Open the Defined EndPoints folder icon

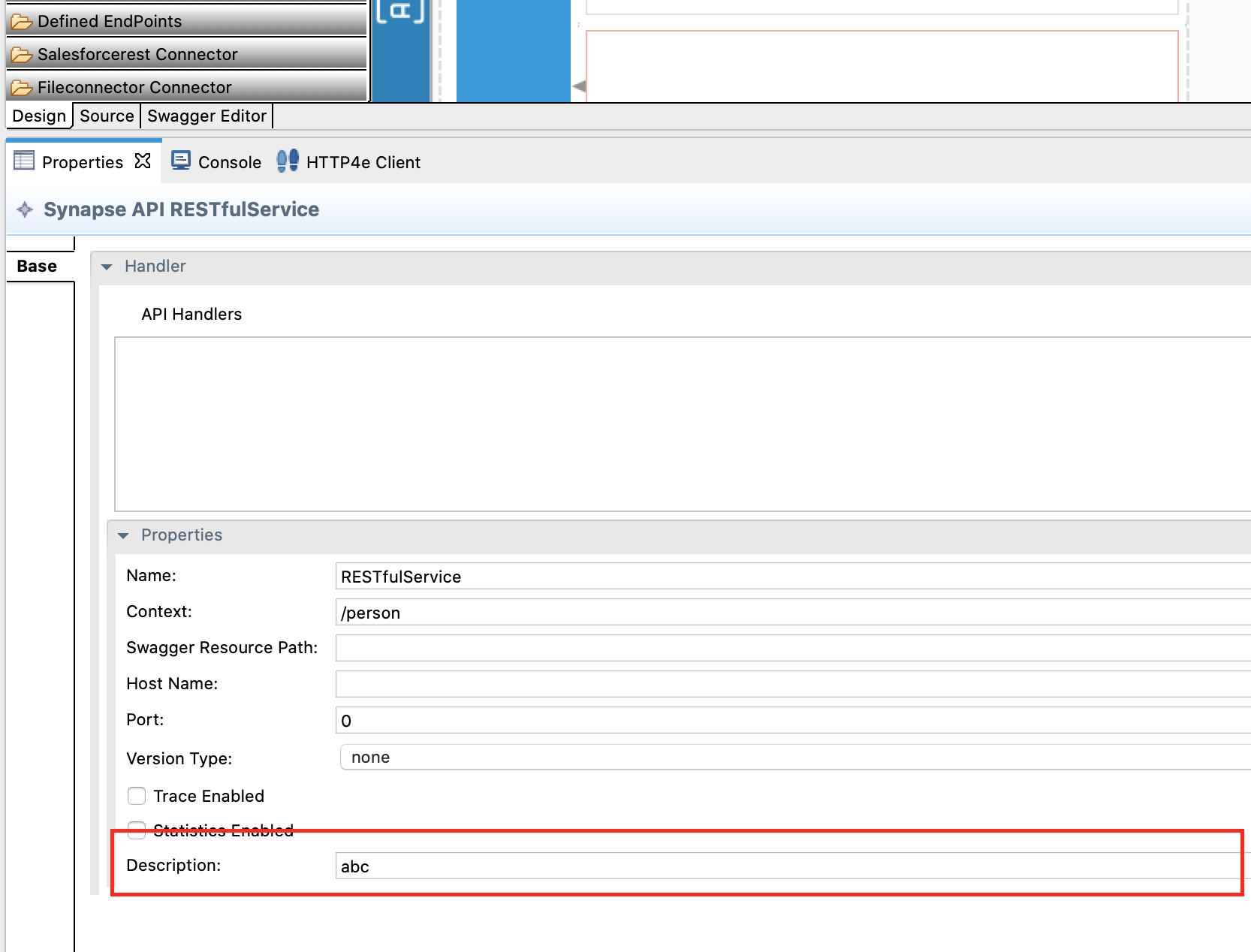[21, 21]
